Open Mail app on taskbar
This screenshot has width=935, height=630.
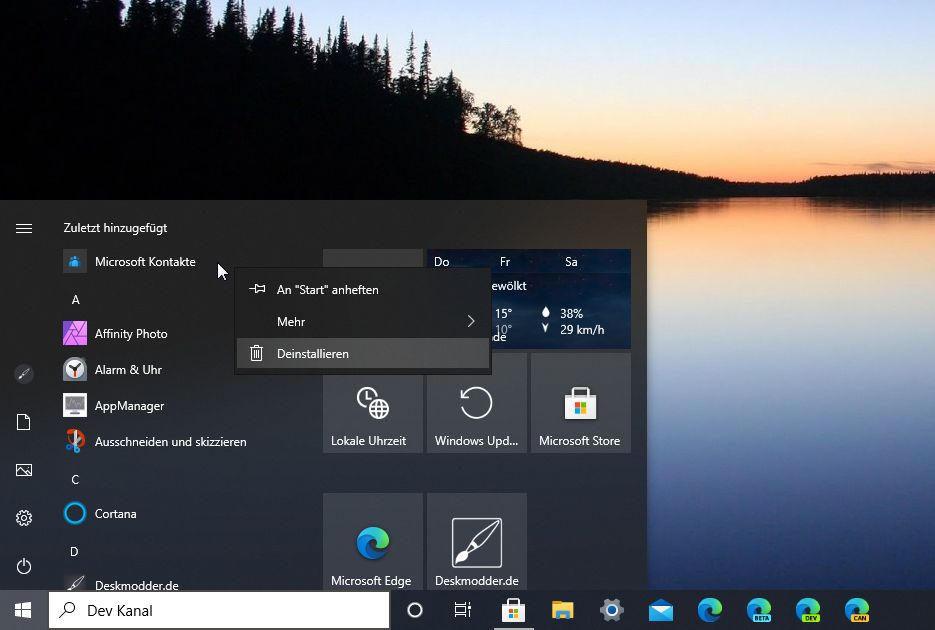click(x=661, y=610)
